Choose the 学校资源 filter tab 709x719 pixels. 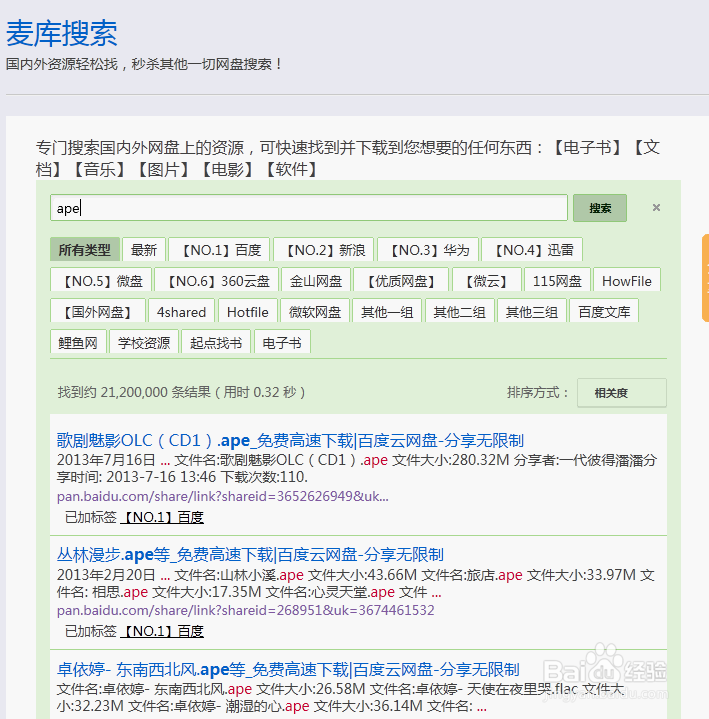click(144, 342)
